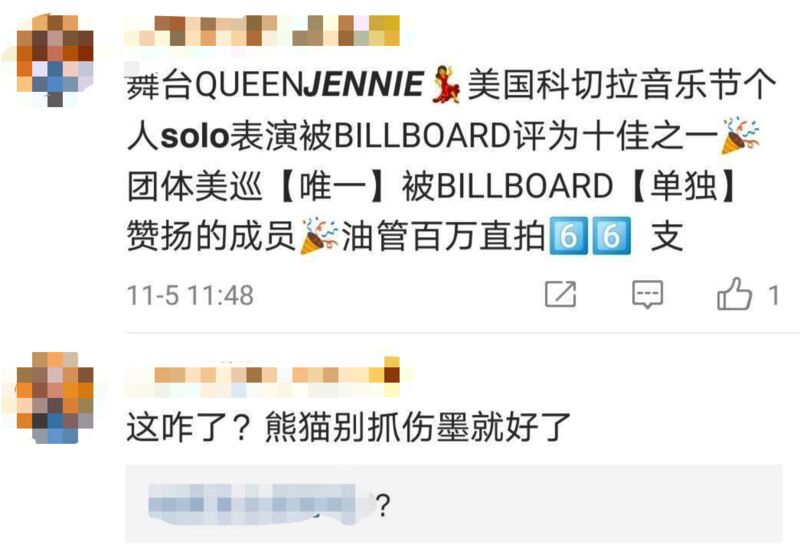Tap blurred username inside nested reply
Screen dimensions: 800x551
(259, 504)
